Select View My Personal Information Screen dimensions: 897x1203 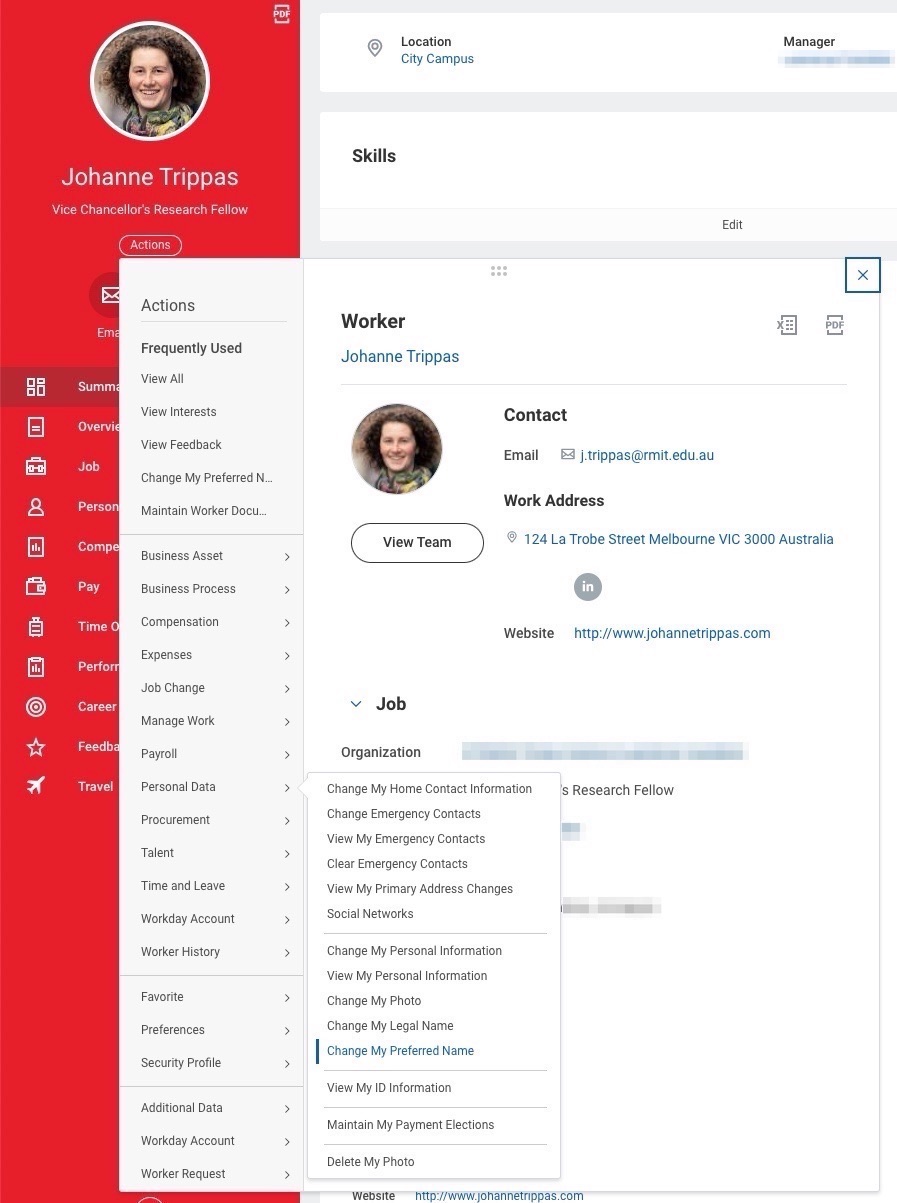407,976
